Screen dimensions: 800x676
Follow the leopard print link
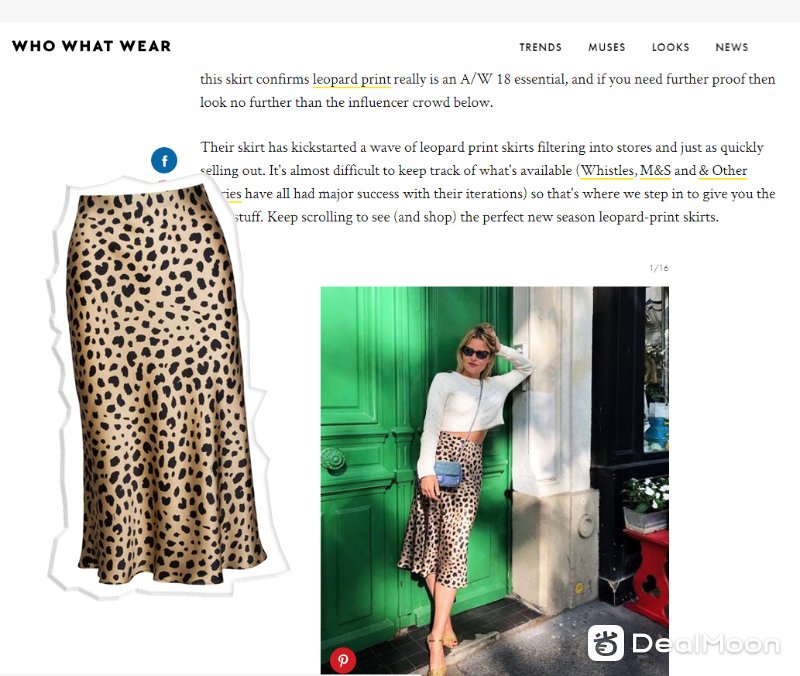[352, 80]
